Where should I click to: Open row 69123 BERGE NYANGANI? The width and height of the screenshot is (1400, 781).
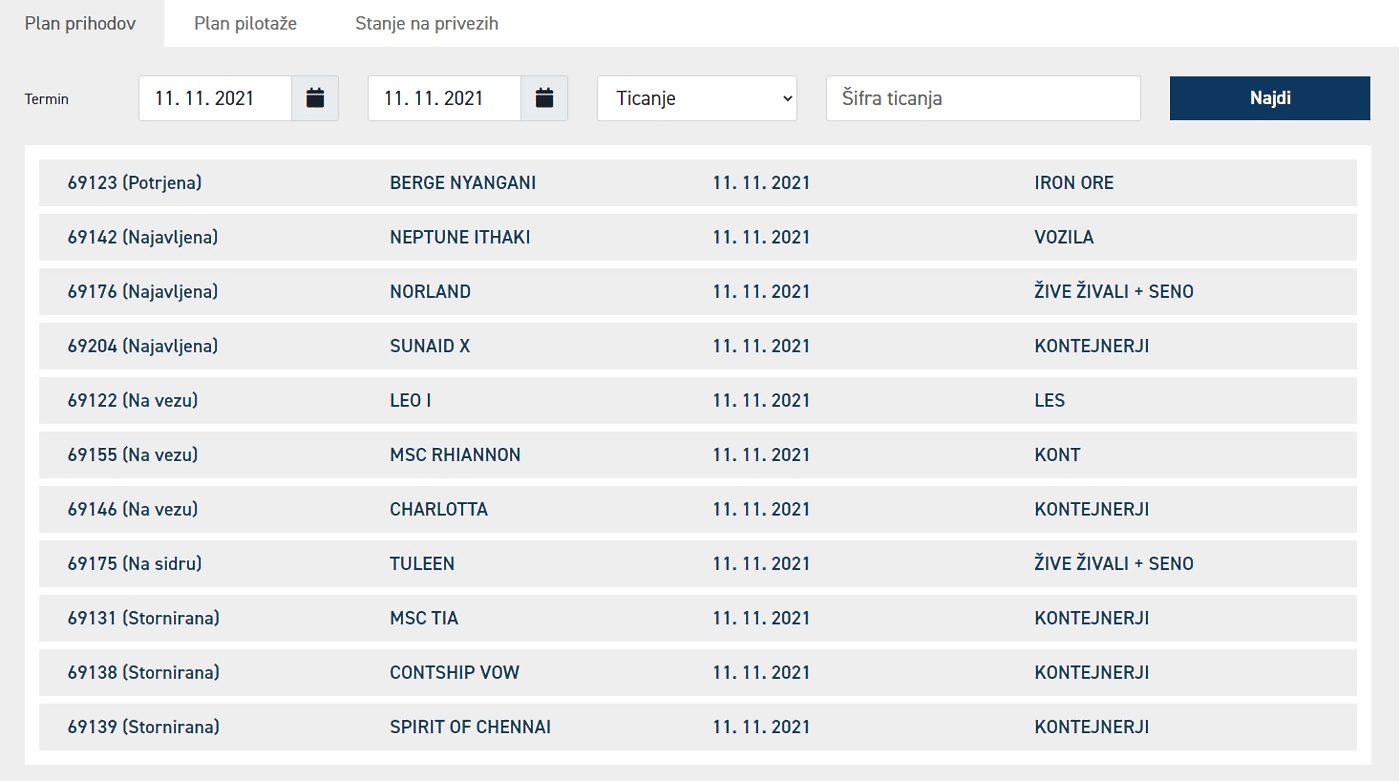(x=698, y=183)
